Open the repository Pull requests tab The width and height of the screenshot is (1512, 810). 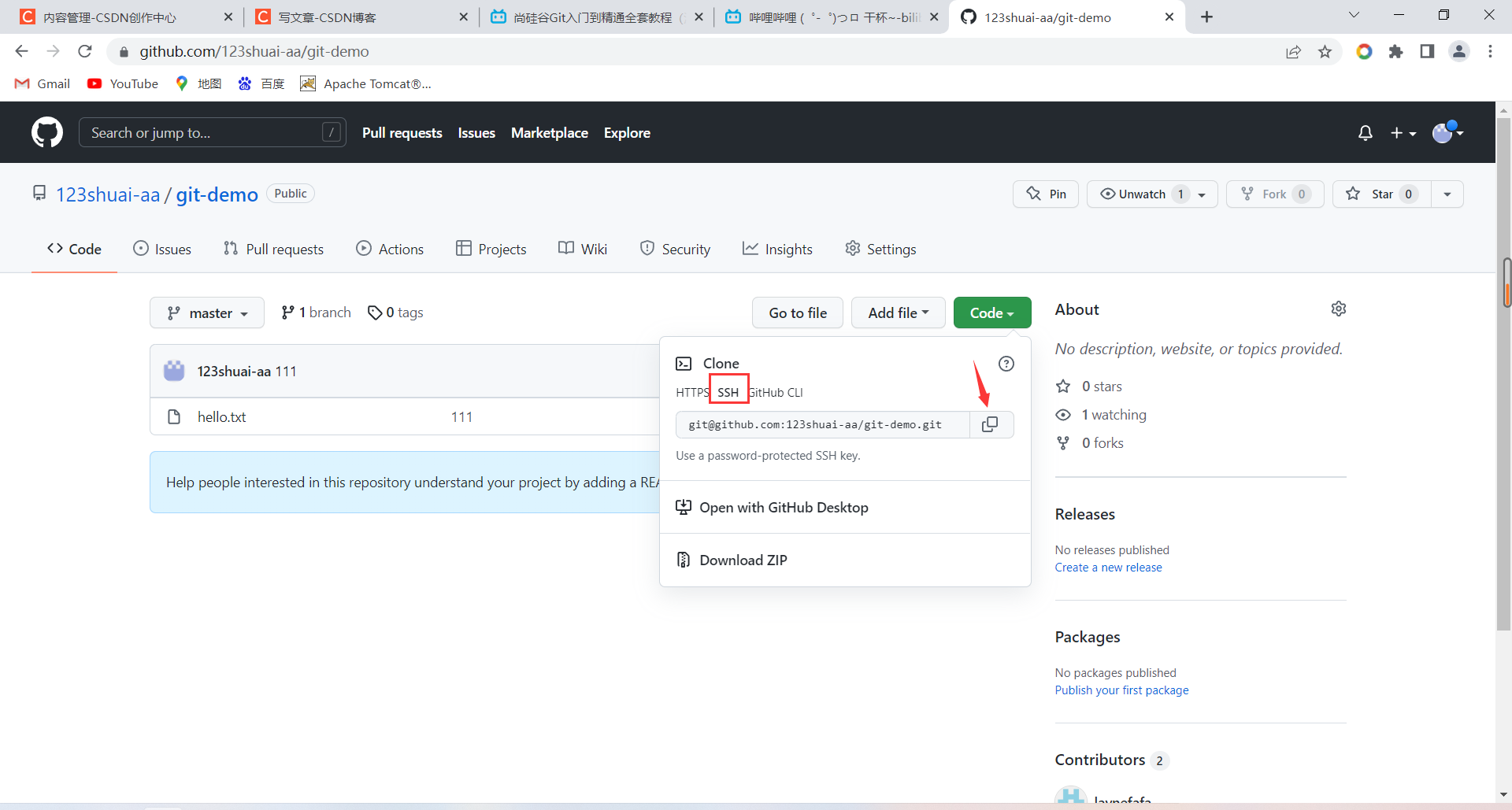274,249
